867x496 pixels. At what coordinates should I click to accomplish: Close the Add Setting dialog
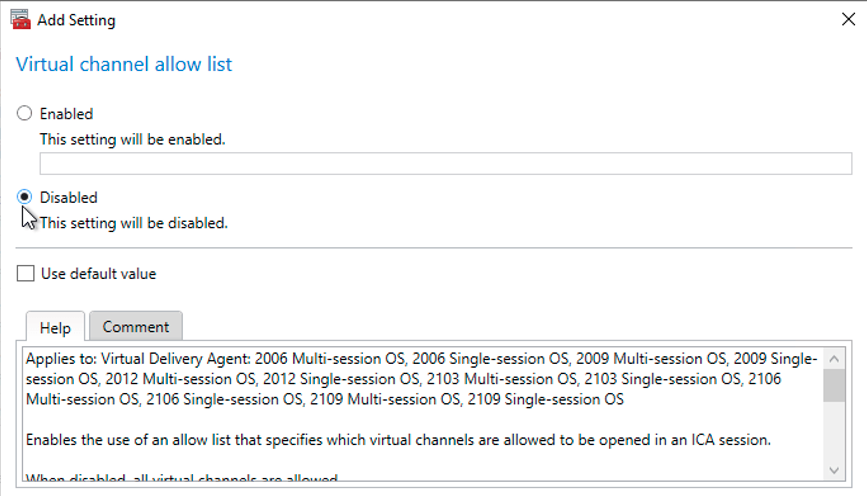click(x=849, y=19)
